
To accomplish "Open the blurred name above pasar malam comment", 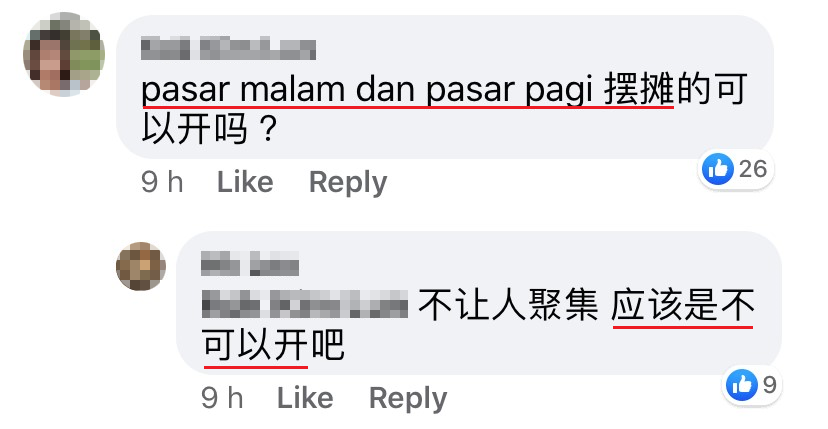I will [x=229, y=49].
